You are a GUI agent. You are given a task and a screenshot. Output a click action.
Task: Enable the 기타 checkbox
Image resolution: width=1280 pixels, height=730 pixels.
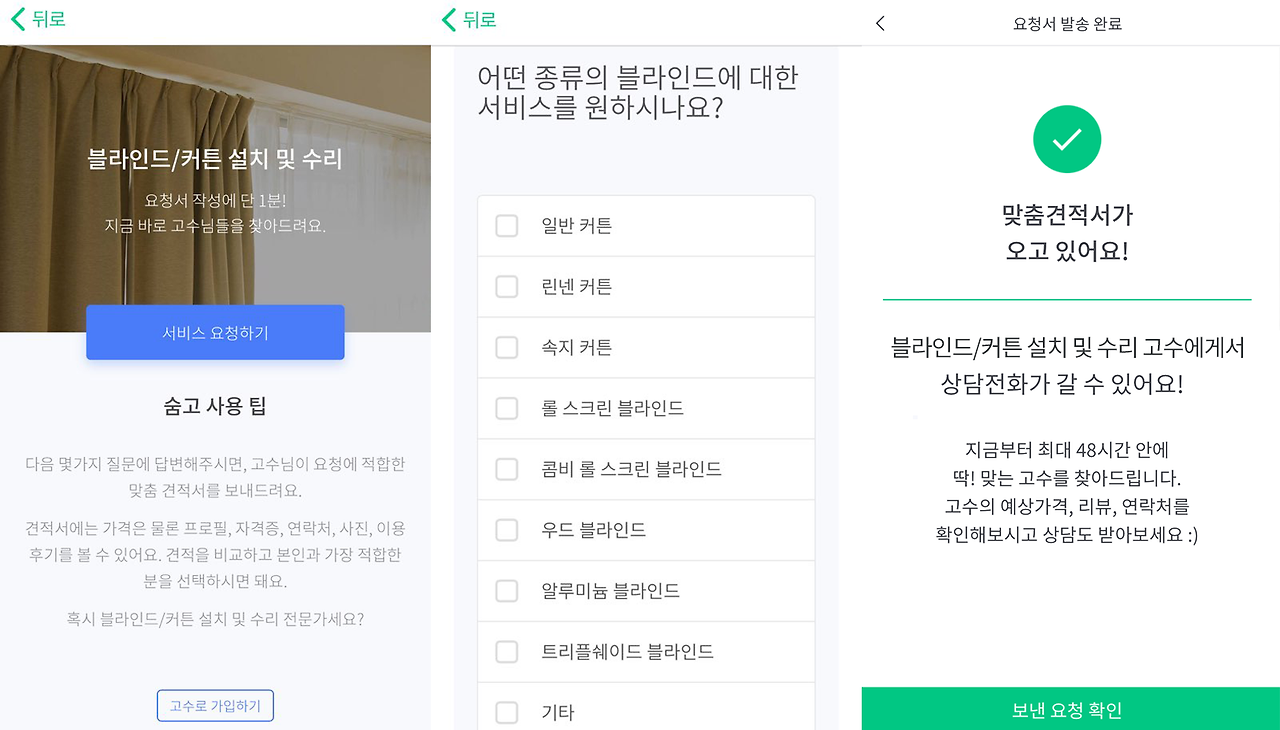[506, 712]
